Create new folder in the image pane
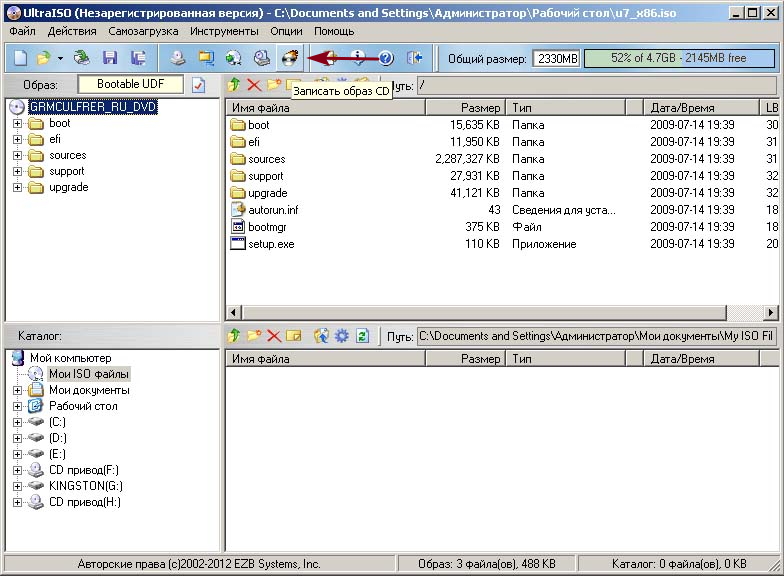The image size is (784, 576). (x=274, y=84)
